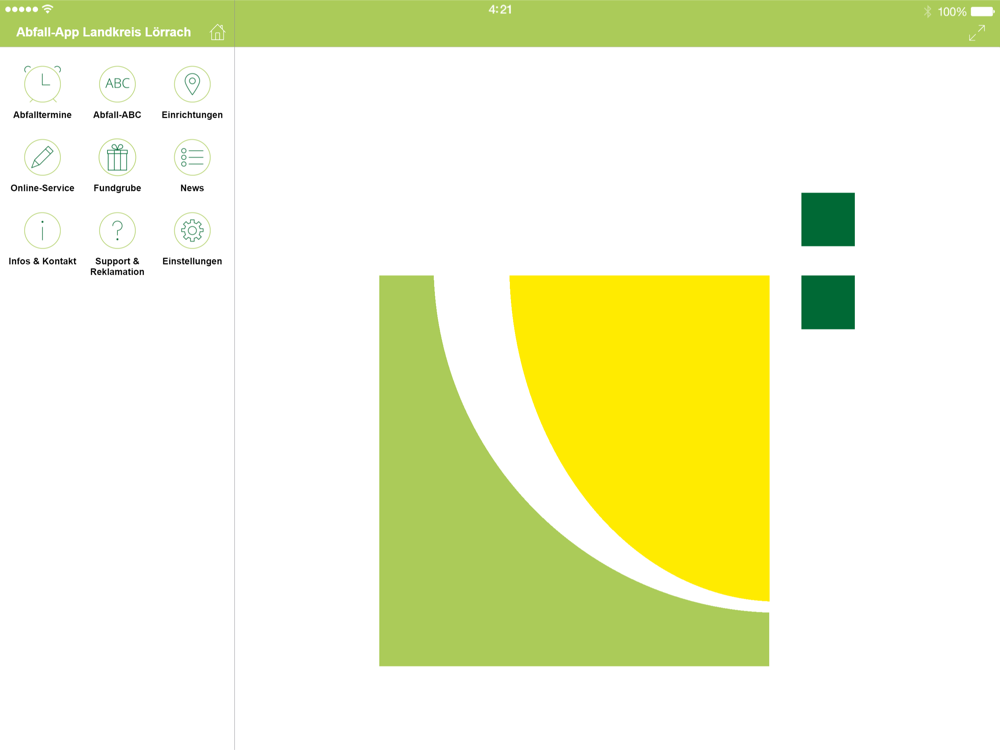Open Fundgrube gift box icon
1000x750 pixels.
[x=117, y=157]
